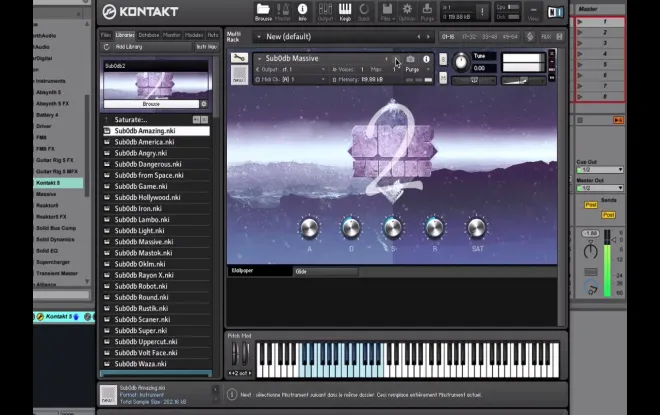This screenshot has width=660, height=415.
Task: Click the A attack knob
Action: [x=309, y=228]
